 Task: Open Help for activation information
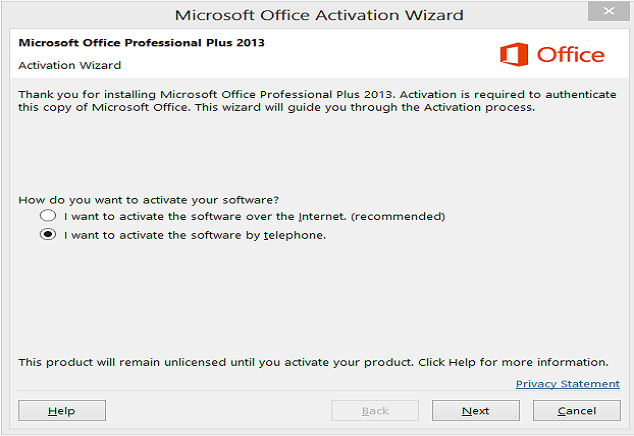[x=62, y=411]
